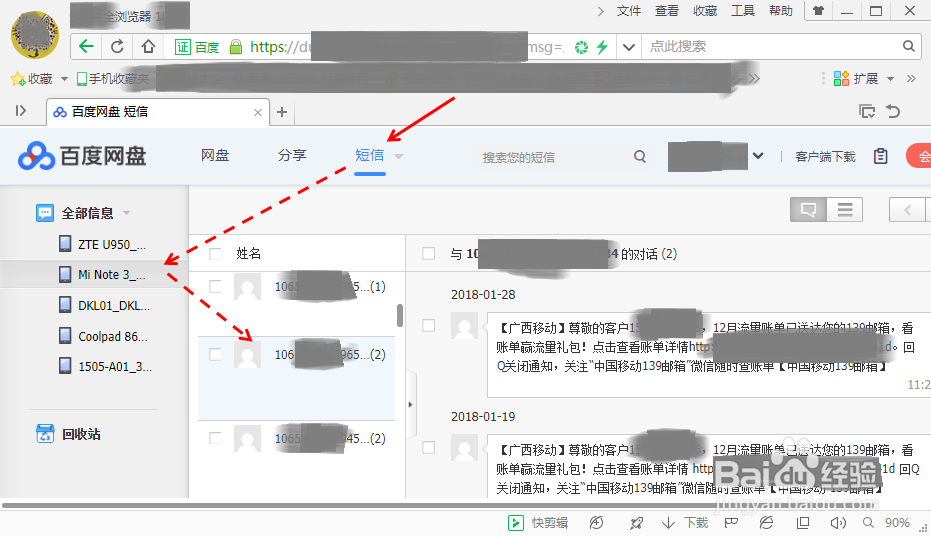Check the conversation header select-all checkbox
This screenshot has height=536, width=931.
(428, 253)
